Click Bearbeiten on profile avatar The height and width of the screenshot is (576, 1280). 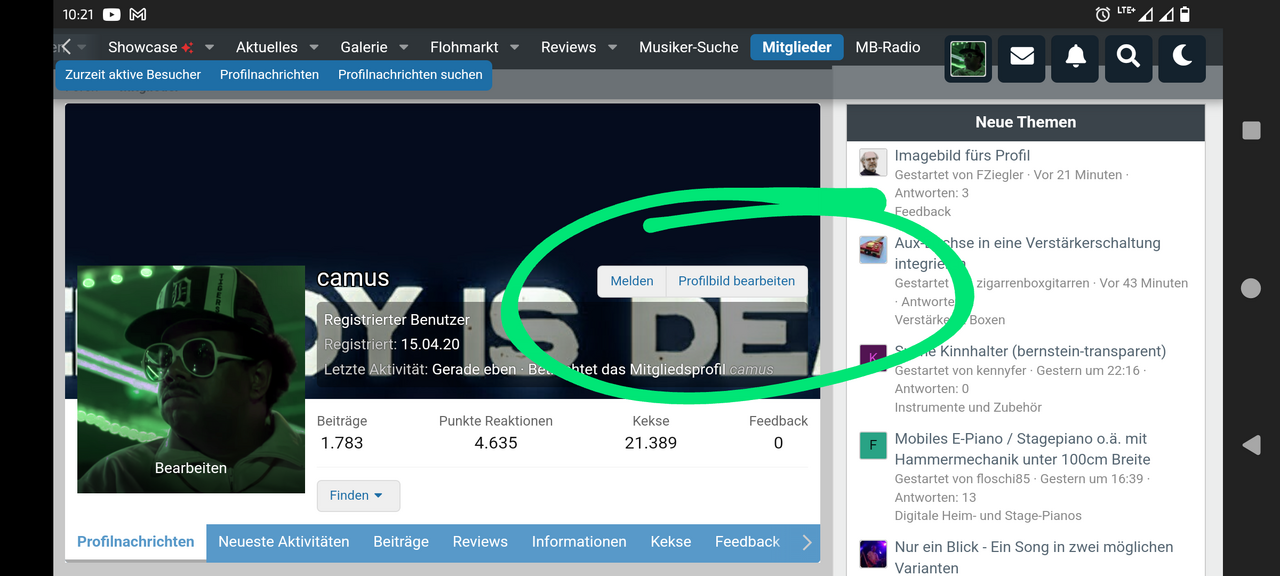point(191,468)
